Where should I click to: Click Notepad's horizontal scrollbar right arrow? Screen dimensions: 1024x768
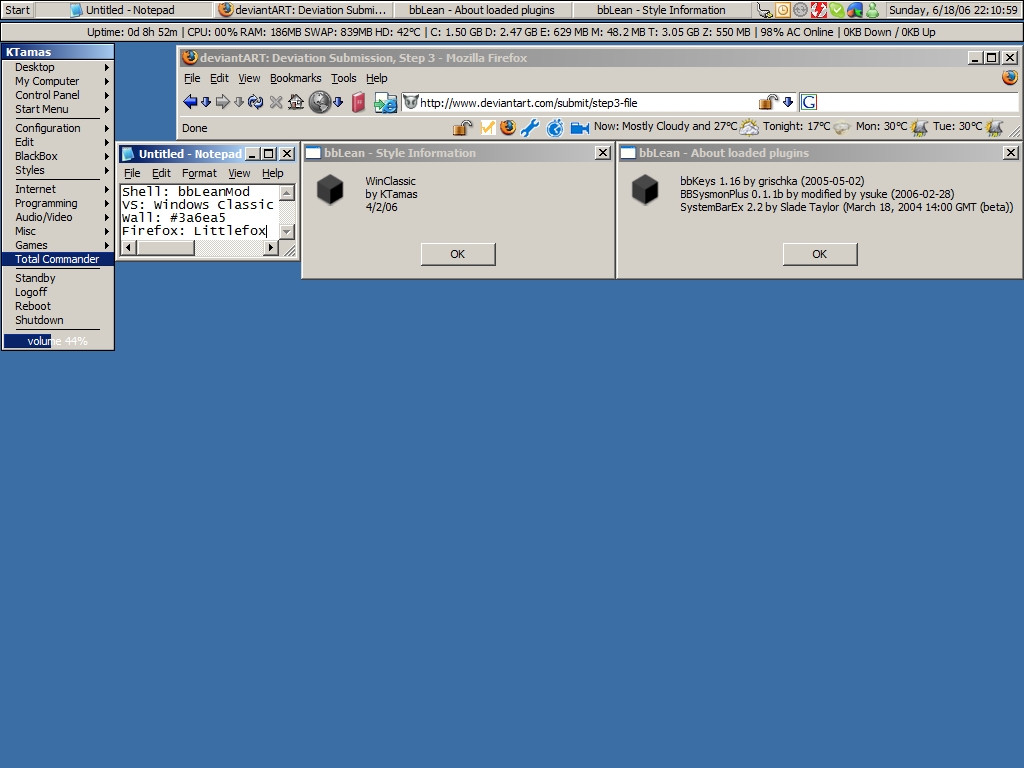pyautogui.click(x=270, y=248)
